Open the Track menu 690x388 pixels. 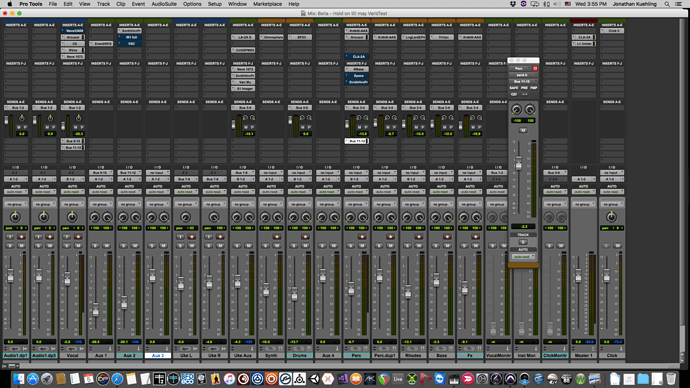click(103, 4)
